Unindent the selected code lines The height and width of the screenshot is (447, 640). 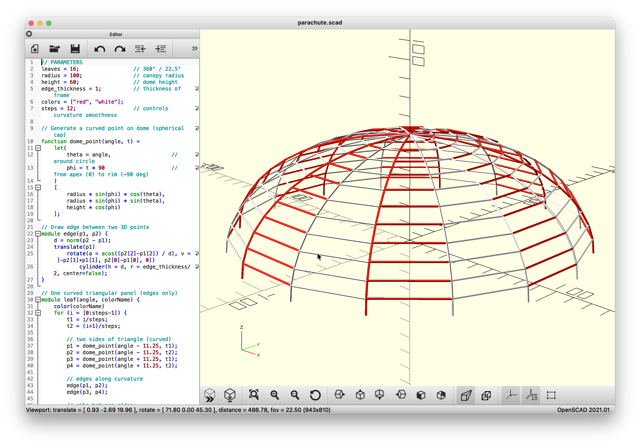(x=140, y=49)
